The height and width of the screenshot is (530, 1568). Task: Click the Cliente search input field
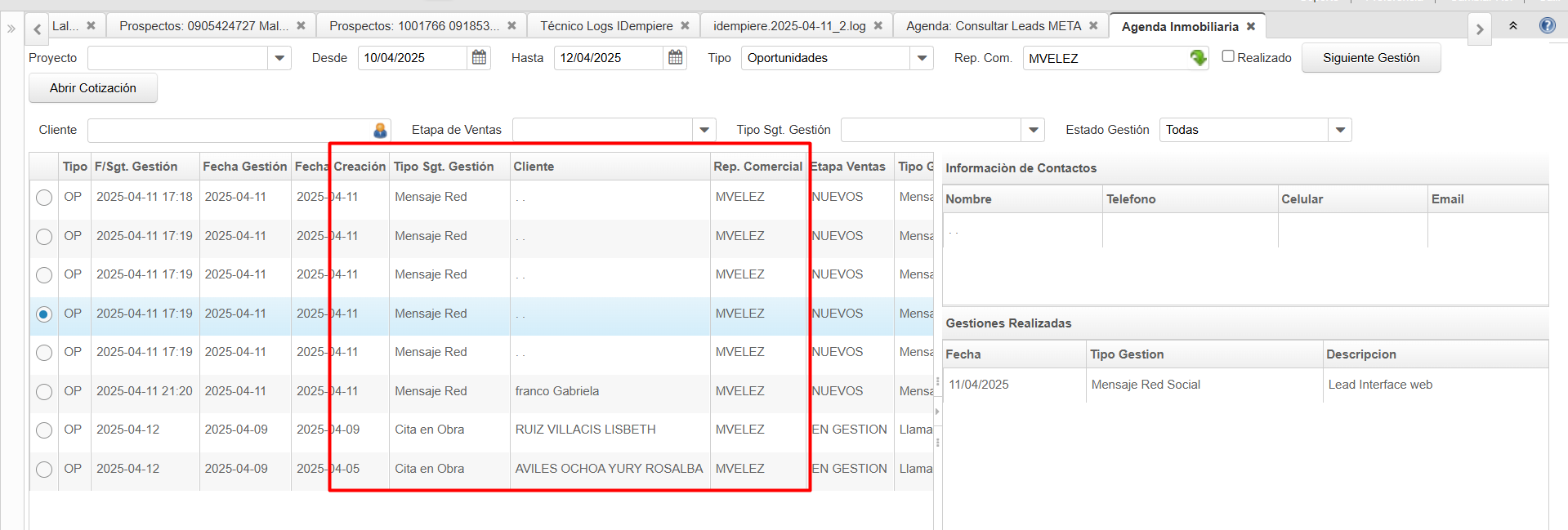coord(229,131)
